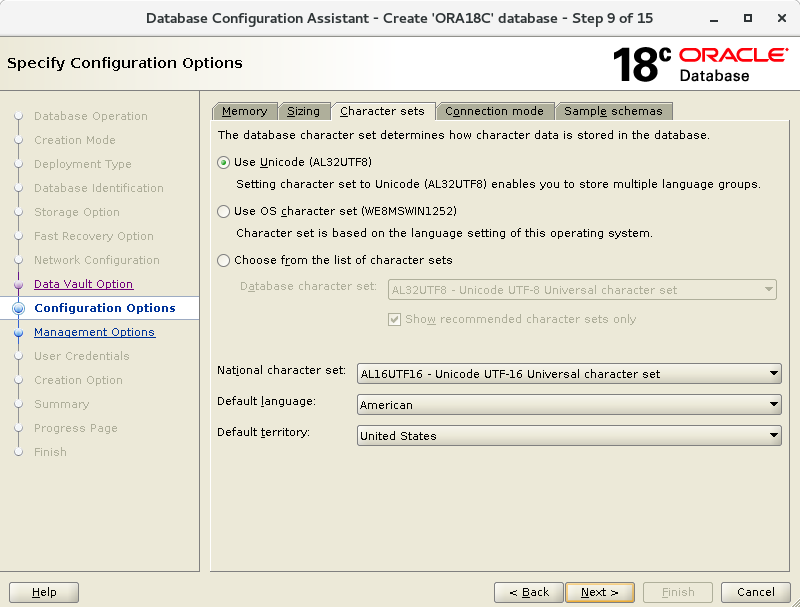The height and width of the screenshot is (607, 800).
Task: Click the Database Operation step label
Action: click(91, 116)
